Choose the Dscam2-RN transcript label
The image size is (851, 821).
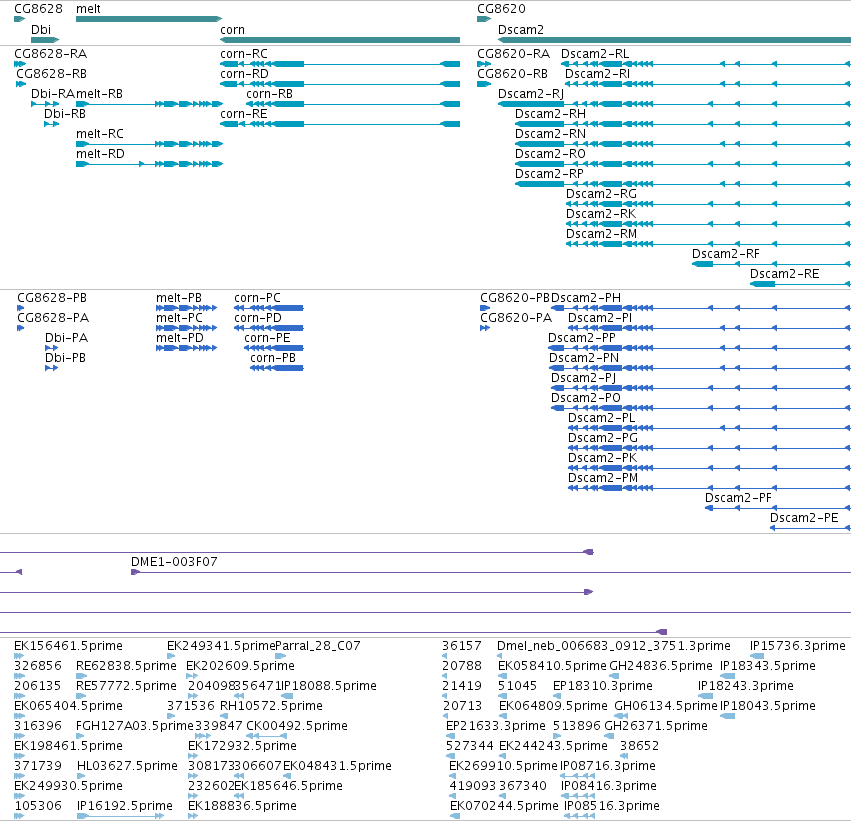pyautogui.click(x=550, y=134)
